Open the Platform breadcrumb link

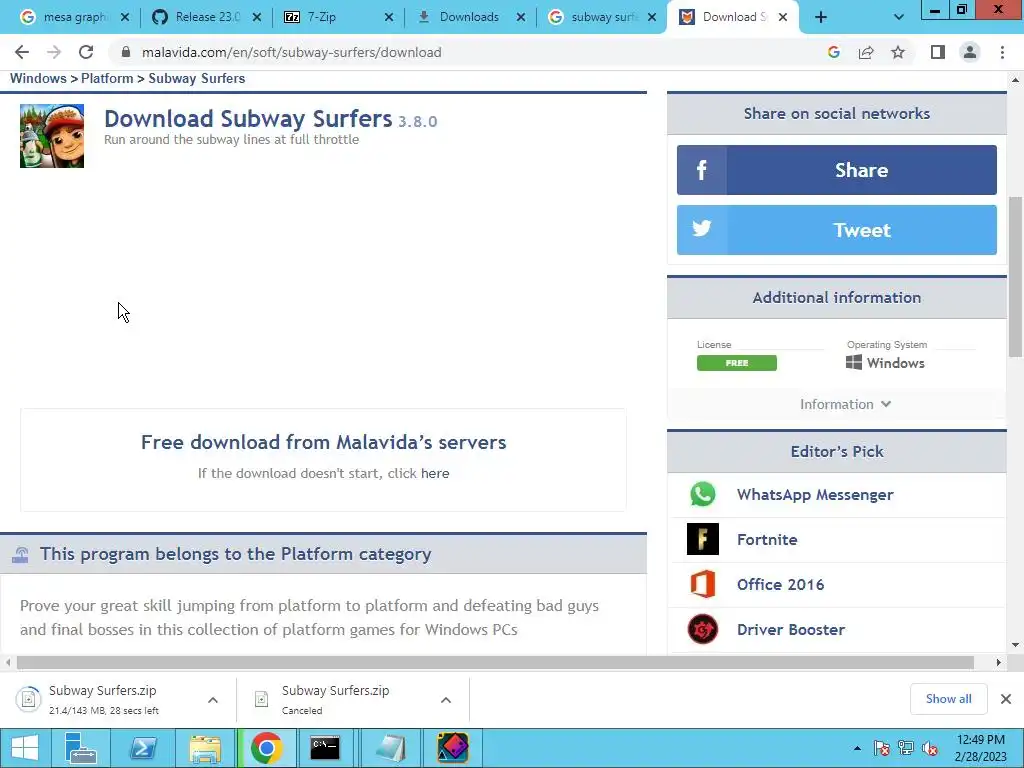[107, 78]
